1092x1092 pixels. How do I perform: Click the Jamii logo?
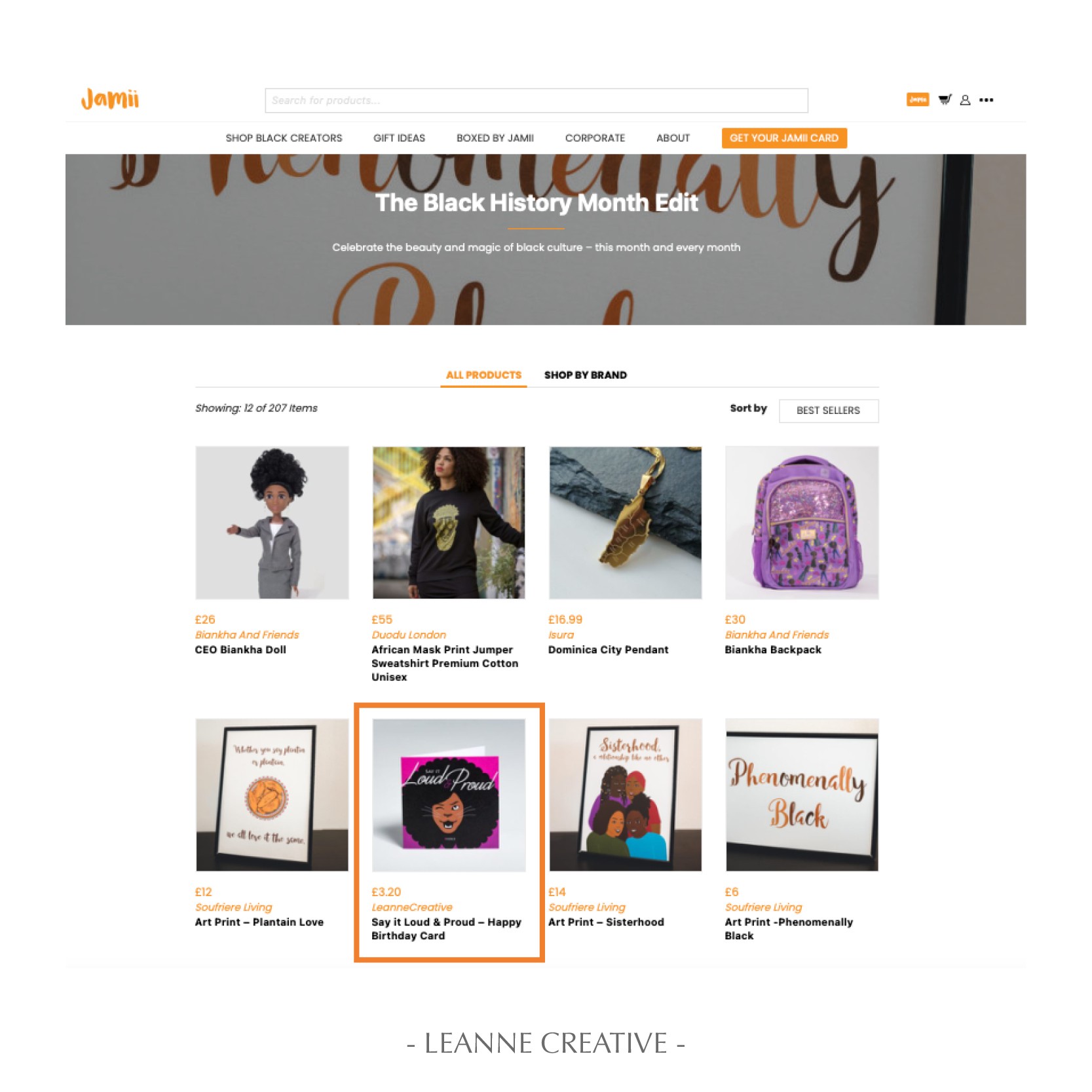110,99
